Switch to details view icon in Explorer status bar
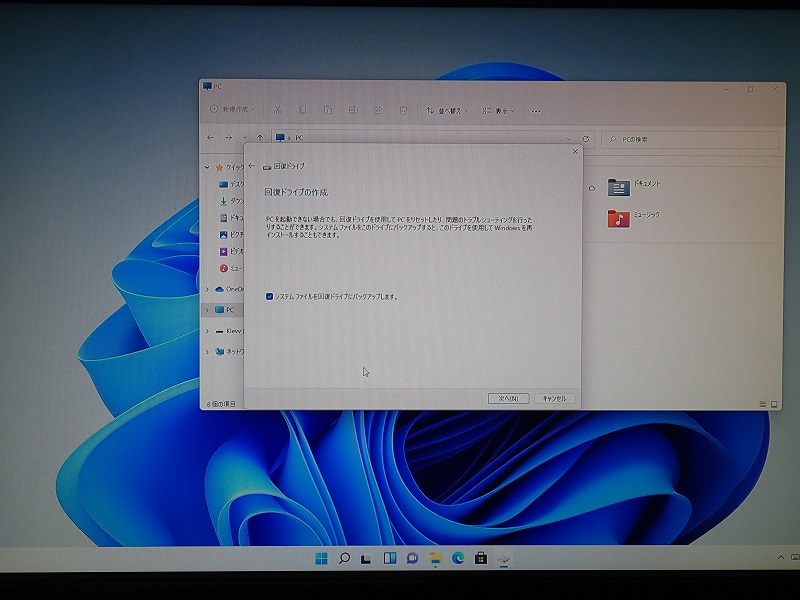Image resolution: width=800 pixels, height=600 pixels. point(763,404)
